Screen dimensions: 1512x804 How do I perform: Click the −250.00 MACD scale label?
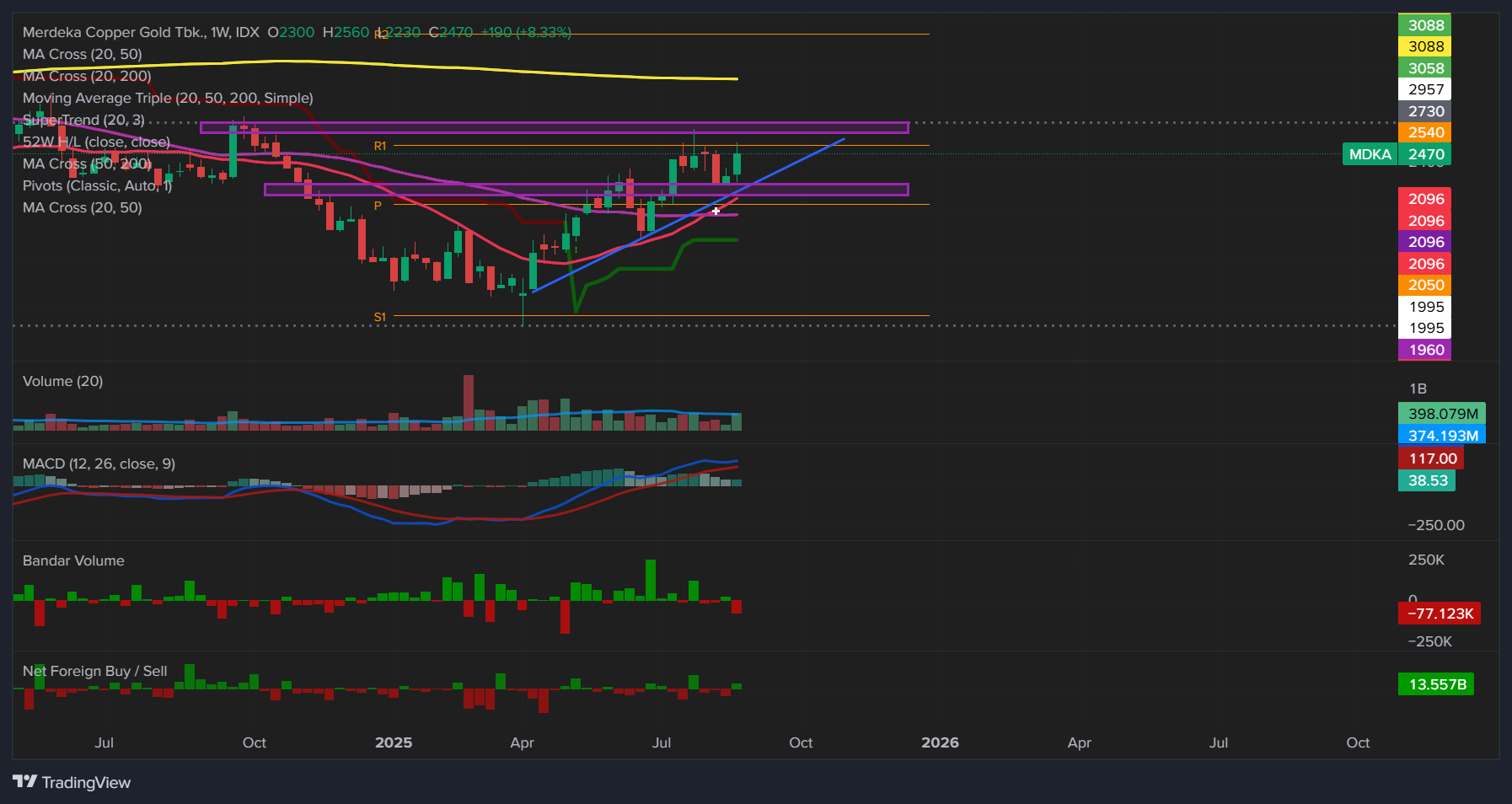tap(1436, 525)
